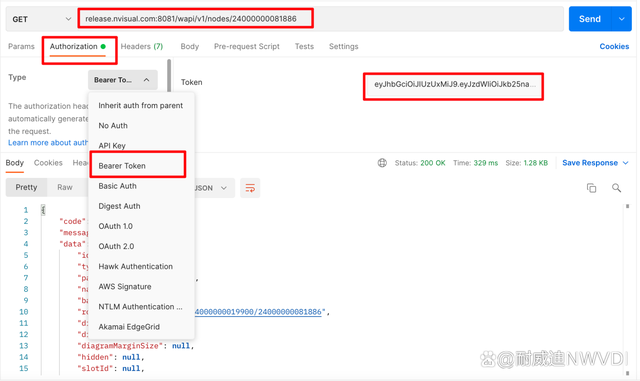
Task: Open the Send button dropdown arrow
Action: tap(622, 19)
